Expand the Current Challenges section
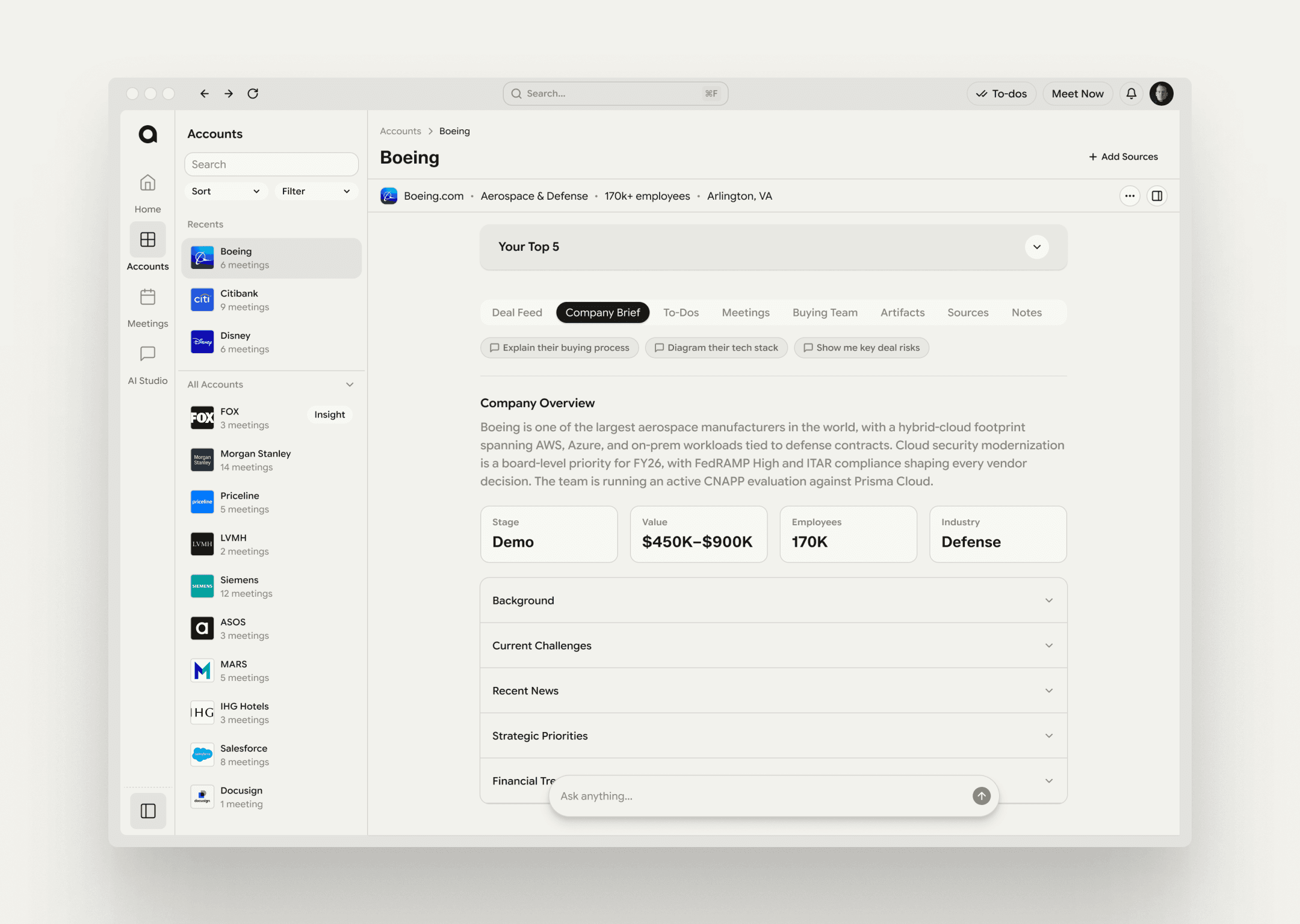The height and width of the screenshot is (924, 1300). (x=773, y=645)
